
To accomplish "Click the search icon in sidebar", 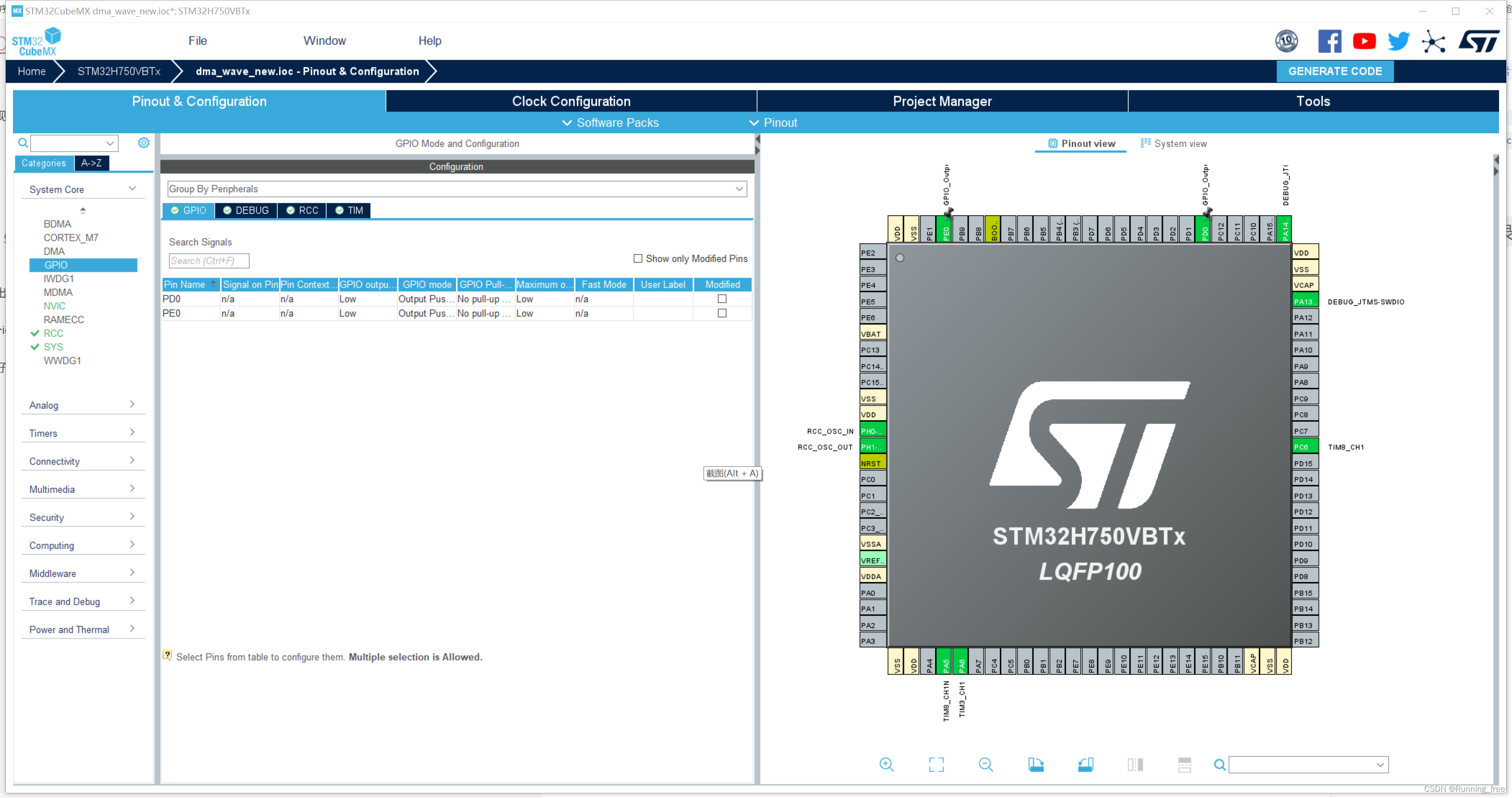I will pyautogui.click(x=21, y=143).
